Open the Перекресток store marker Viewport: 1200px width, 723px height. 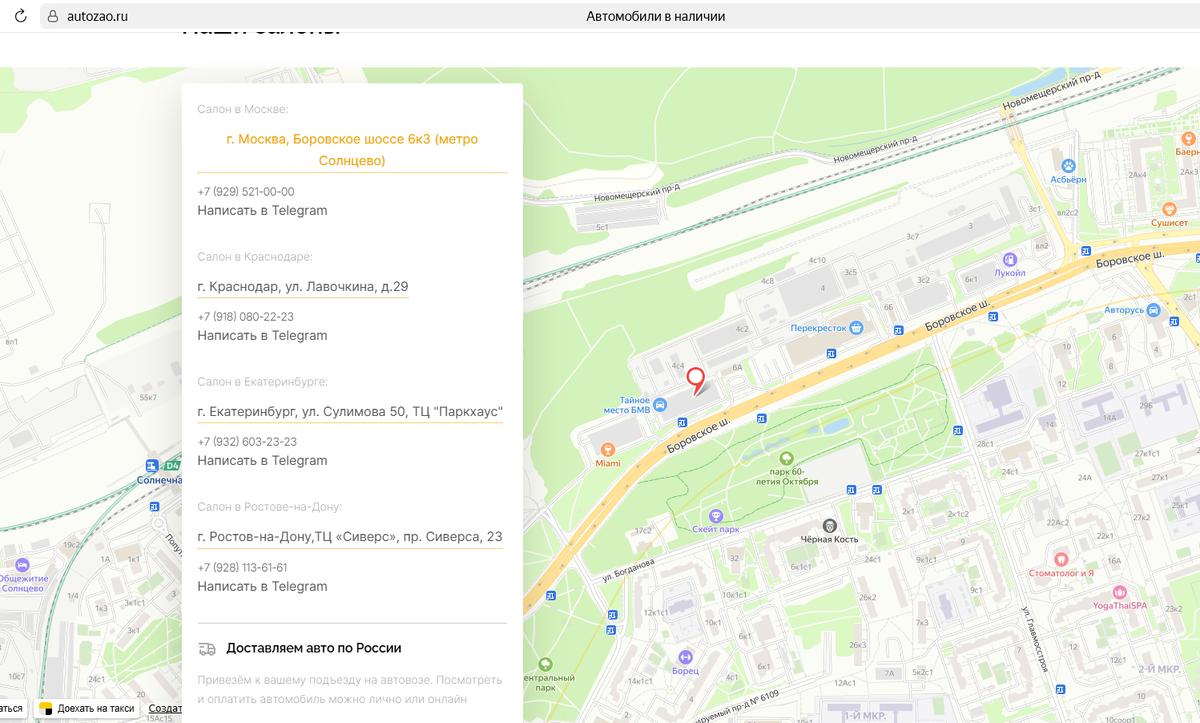[857, 327]
